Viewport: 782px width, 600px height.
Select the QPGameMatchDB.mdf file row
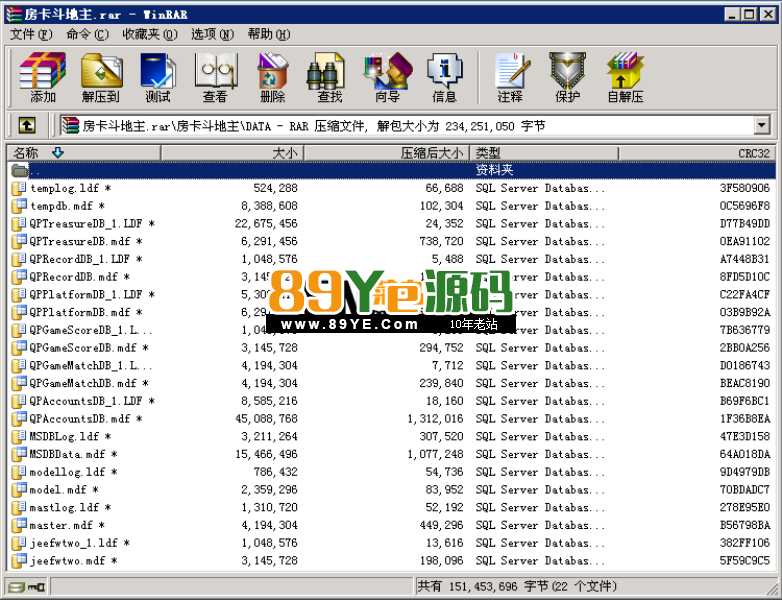(391, 384)
